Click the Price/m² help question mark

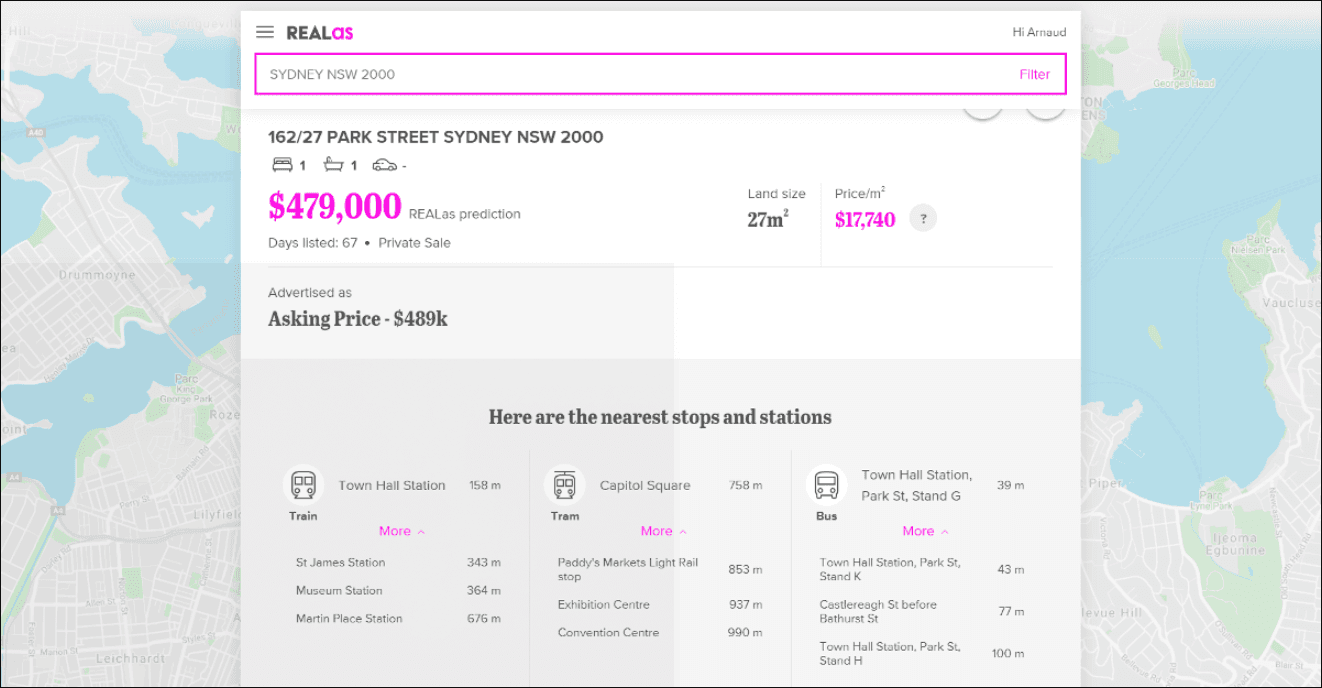tap(923, 218)
